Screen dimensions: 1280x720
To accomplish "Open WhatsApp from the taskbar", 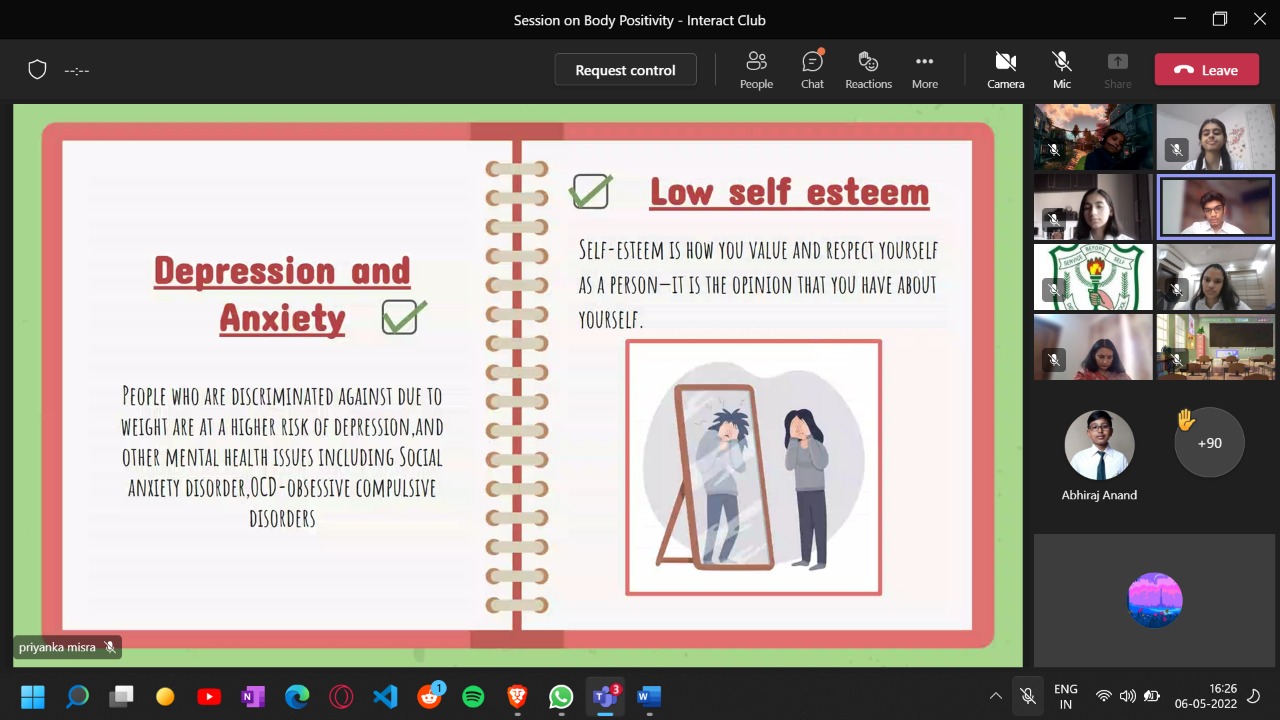I will point(561,695).
